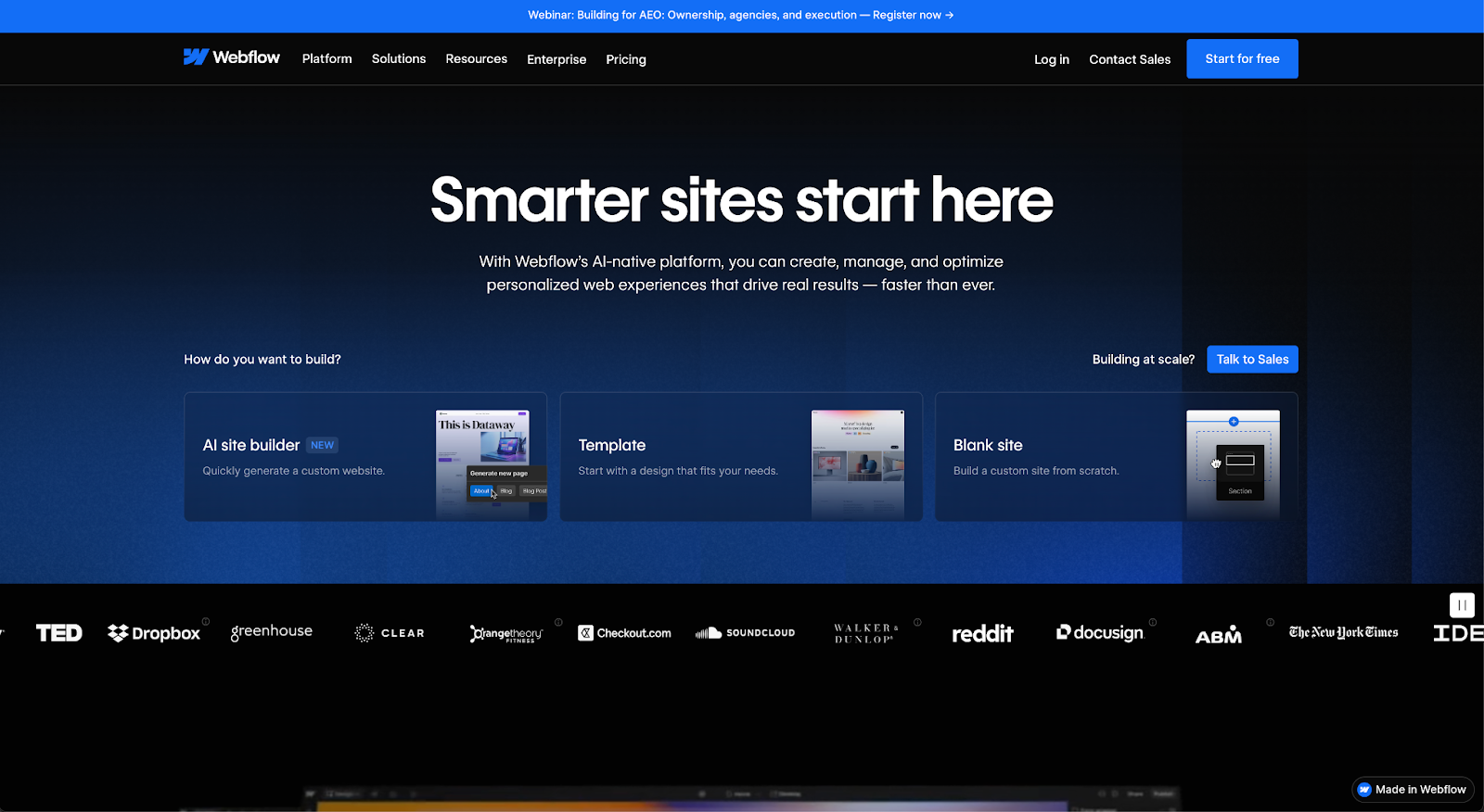This screenshot has height=812, width=1484.
Task: Open the Resources menu
Action: coord(477,58)
